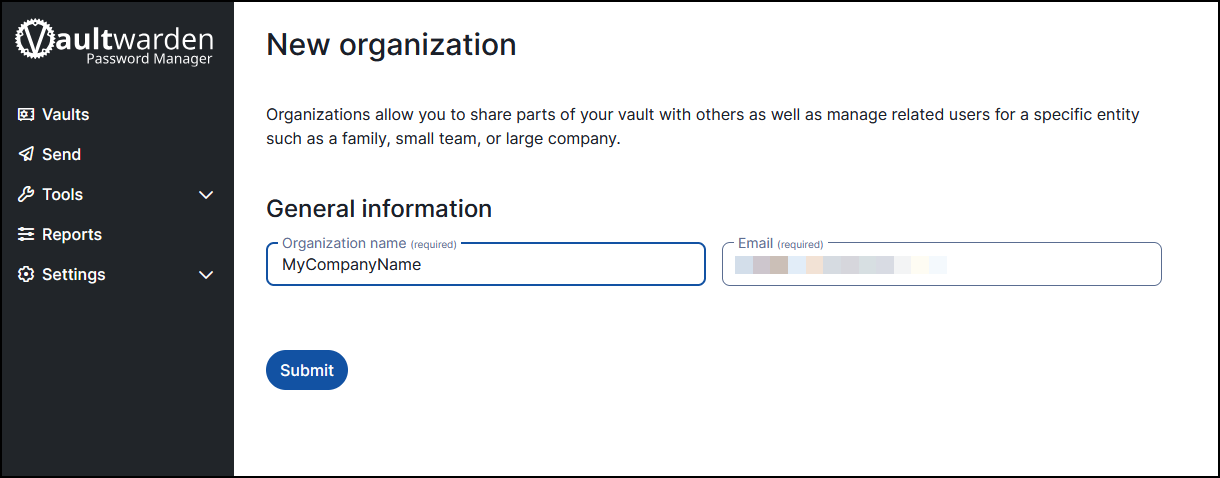1220x478 pixels.
Task: Expand the Settings menu chevron
Action: point(206,275)
